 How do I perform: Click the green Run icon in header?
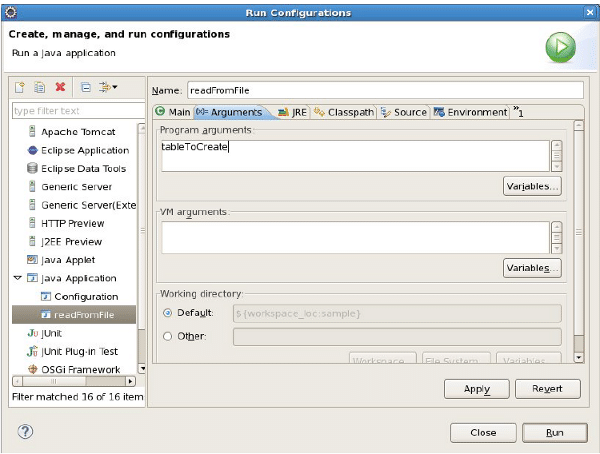click(x=560, y=46)
